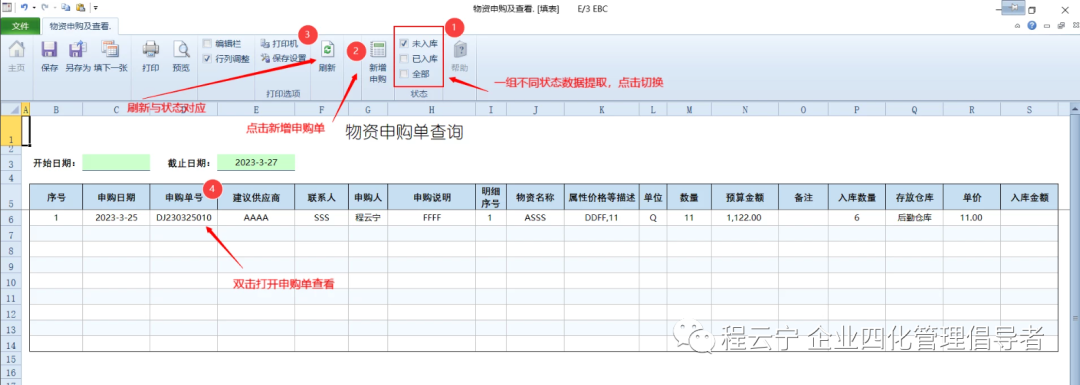Click the 申购人 cell 程云宁
The image size is (1080, 385).
coord(368,217)
